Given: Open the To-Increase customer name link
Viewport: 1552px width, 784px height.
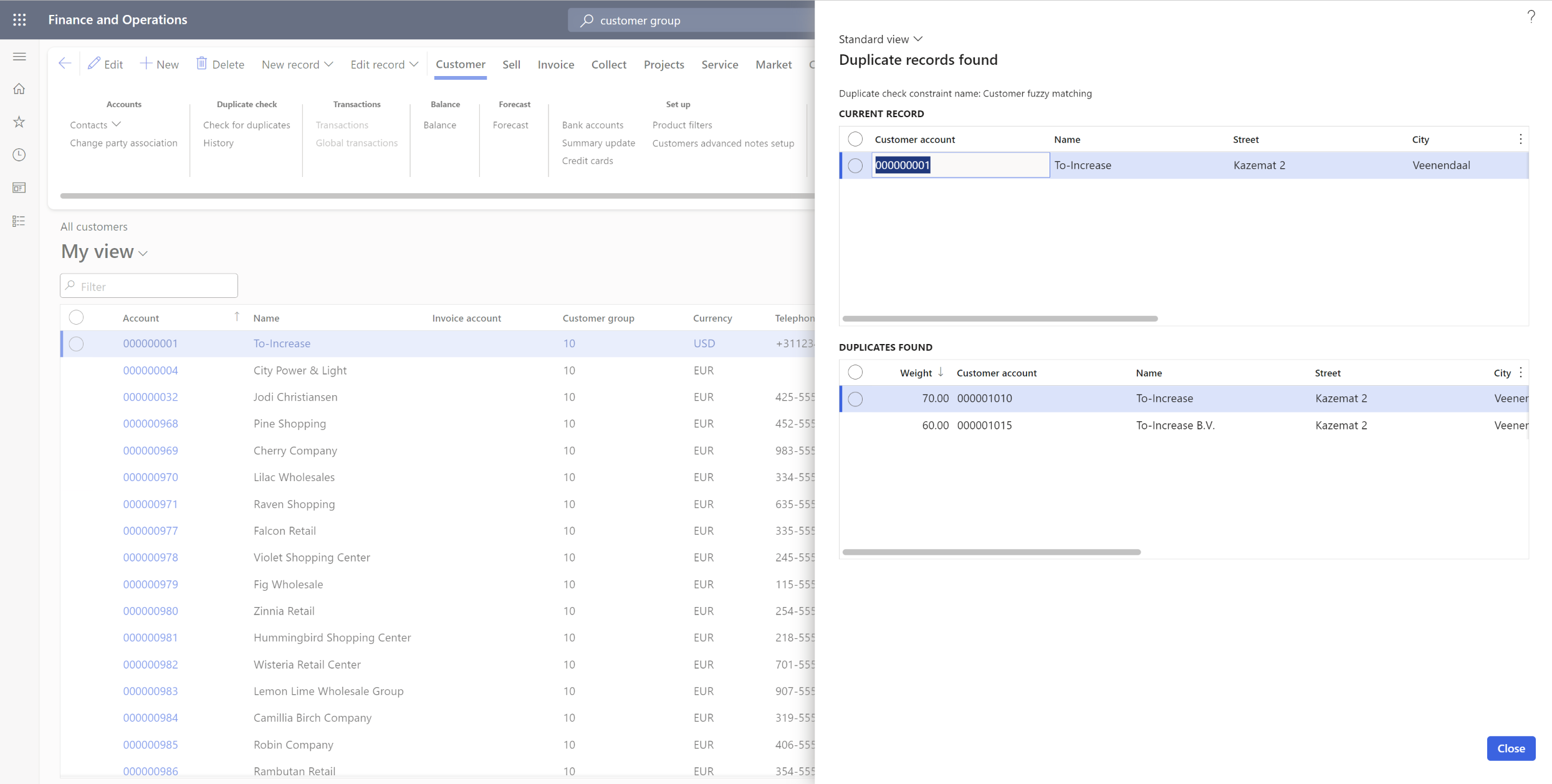Looking at the screenshot, I should [282, 343].
